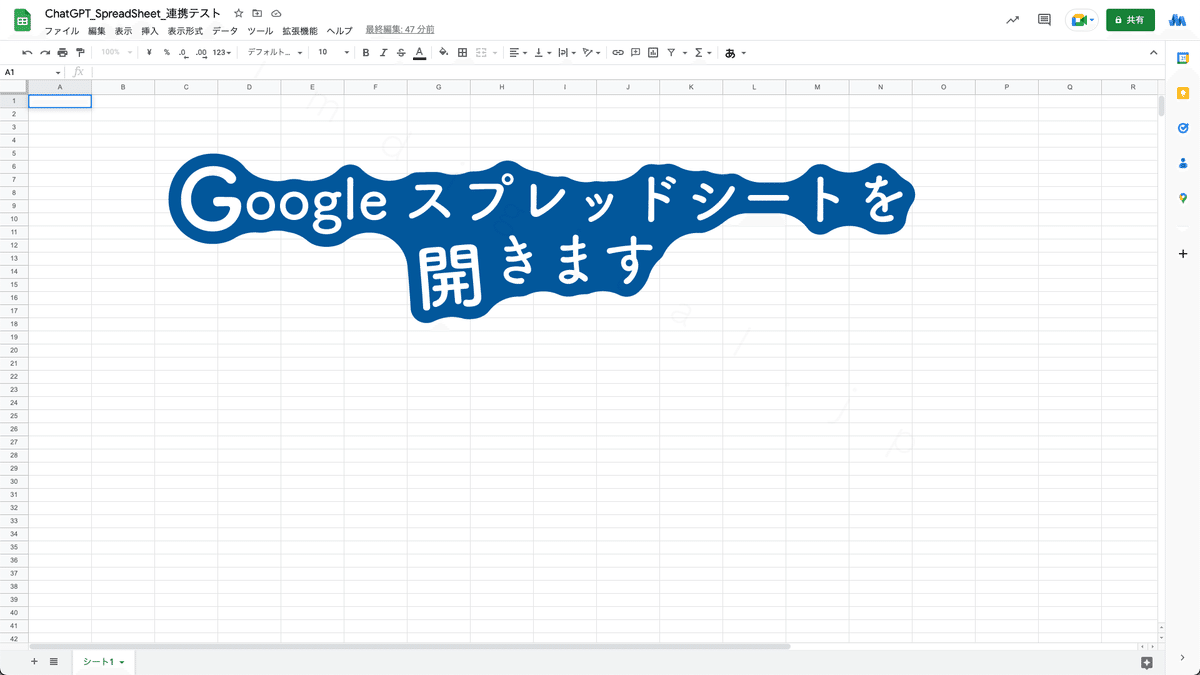Open the text color picker
1200x675 pixels.
[x=418, y=52]
